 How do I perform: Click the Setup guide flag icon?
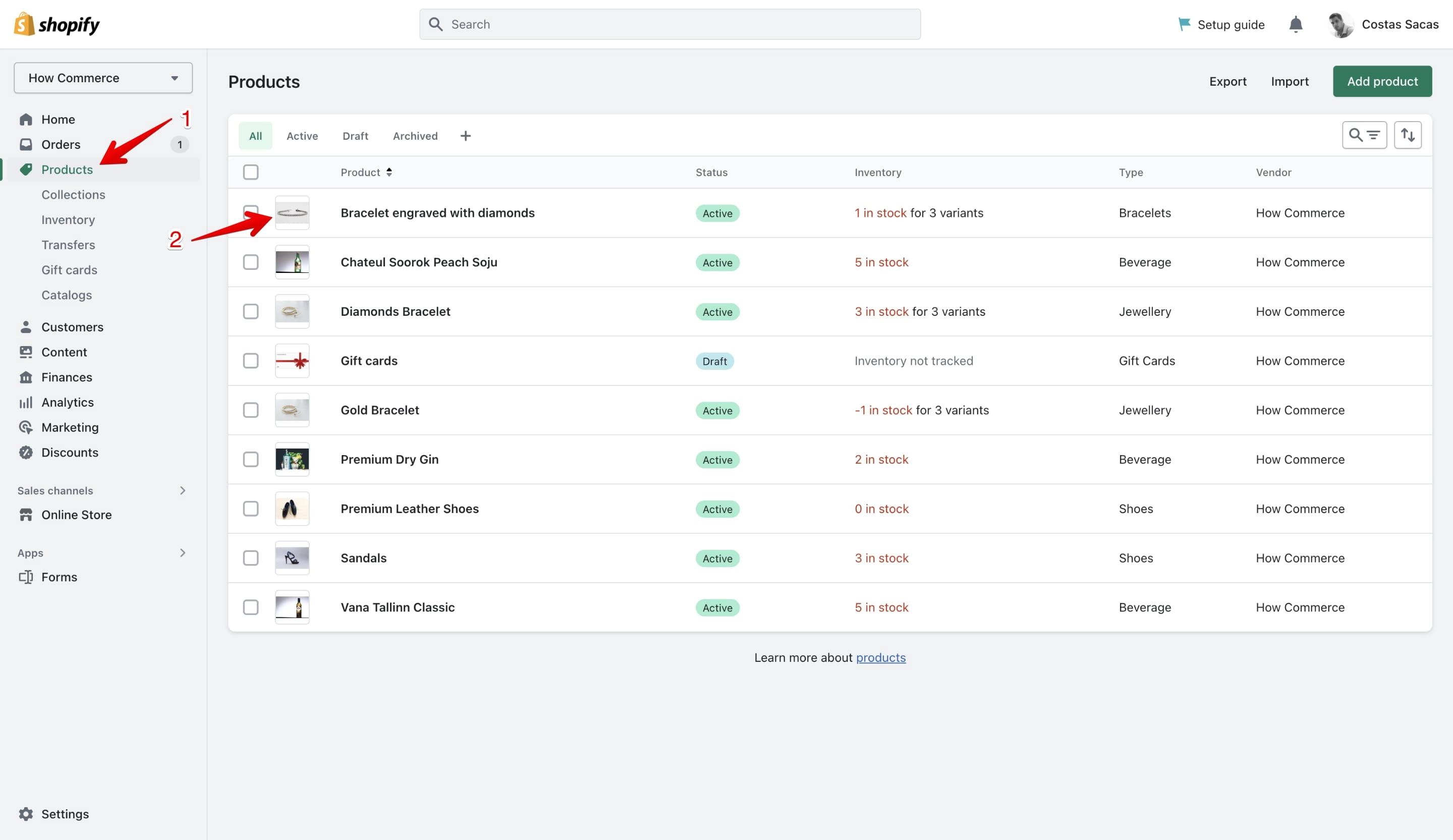1184,24
